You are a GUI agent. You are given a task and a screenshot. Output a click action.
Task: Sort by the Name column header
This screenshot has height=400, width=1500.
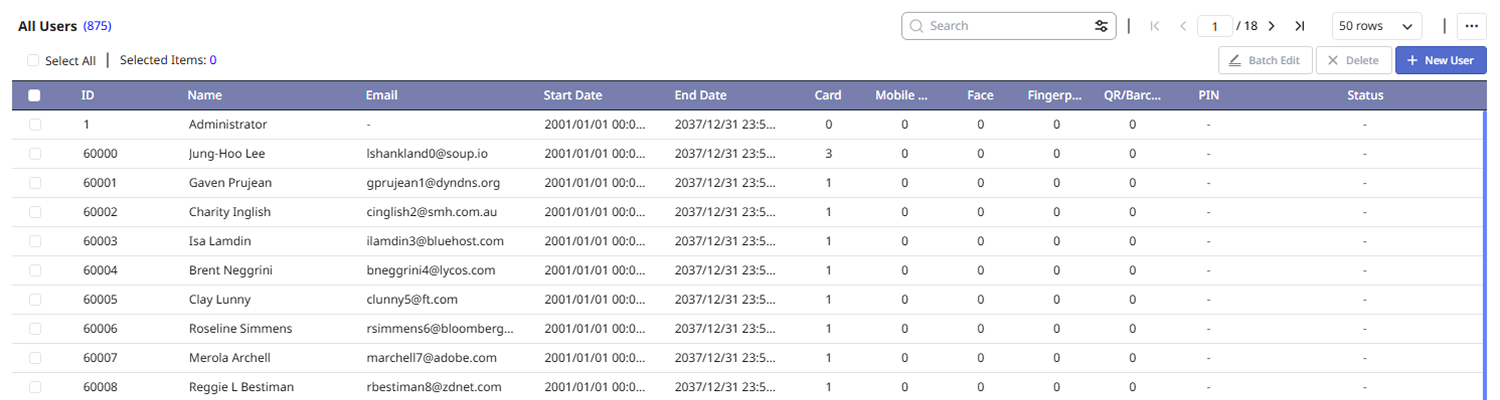(x=204, y=96)
